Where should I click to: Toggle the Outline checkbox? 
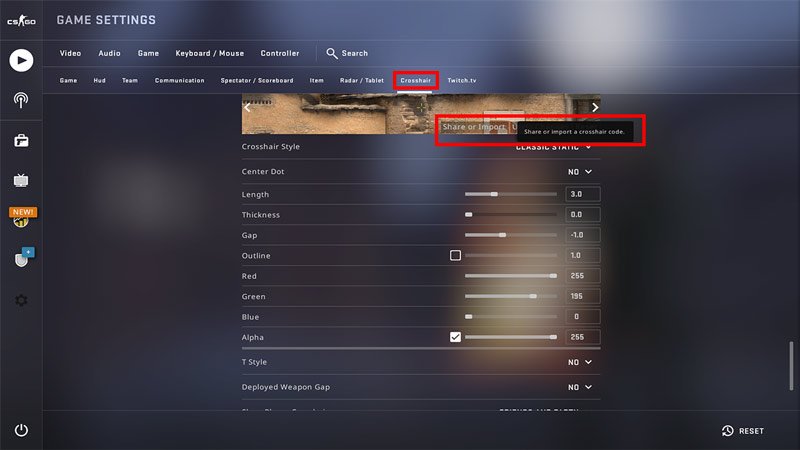[x=455, y=255]
